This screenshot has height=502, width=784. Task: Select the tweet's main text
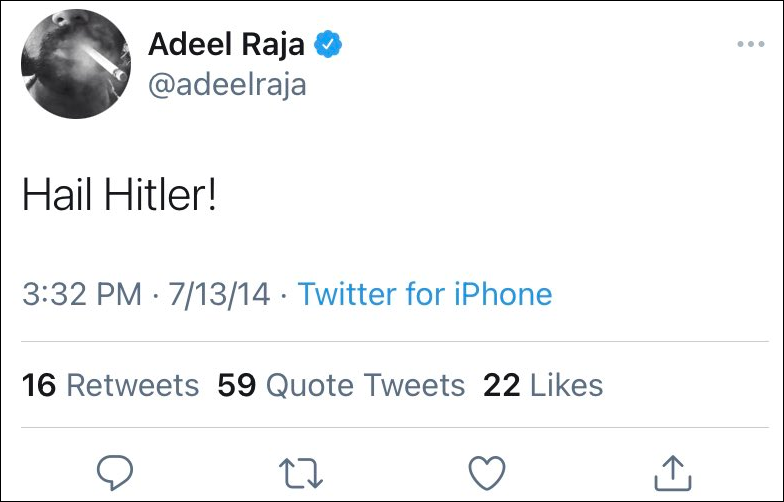click(x=119, y=195)
